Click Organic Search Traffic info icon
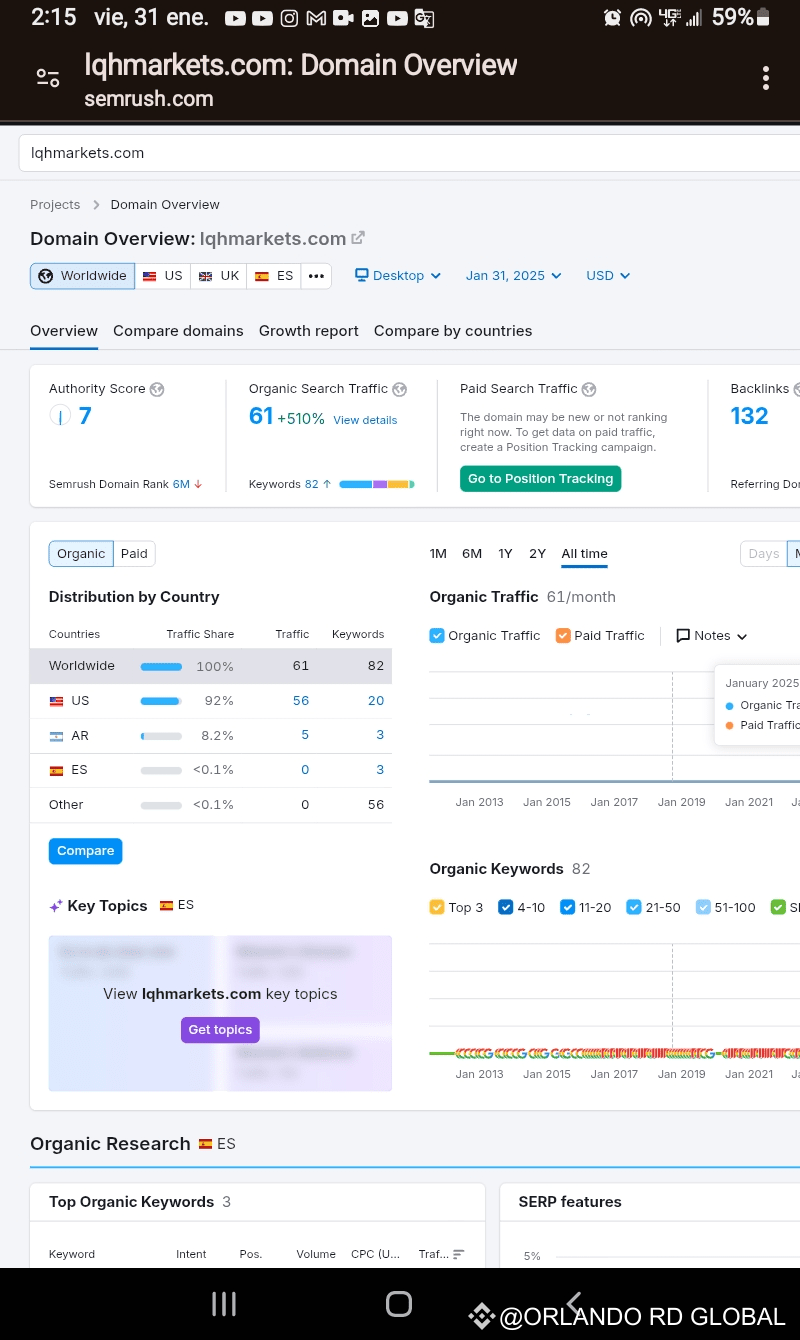This screenshot has width=800, height=1340. click(400, 389)
